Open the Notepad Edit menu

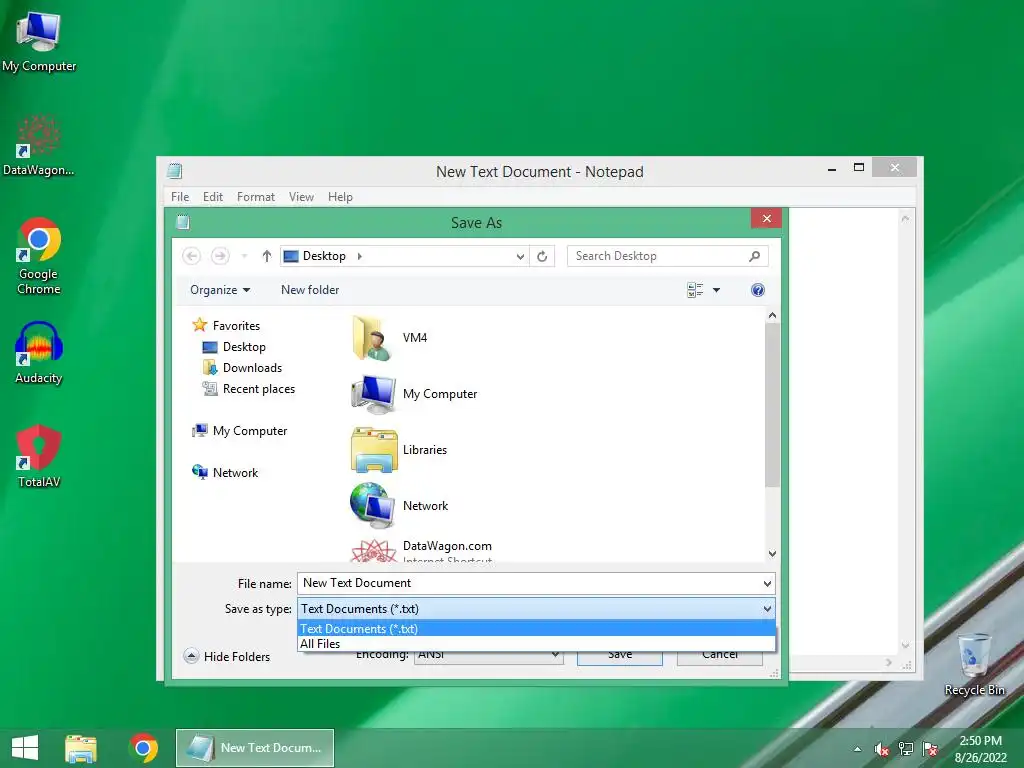[x=213, y=197]
